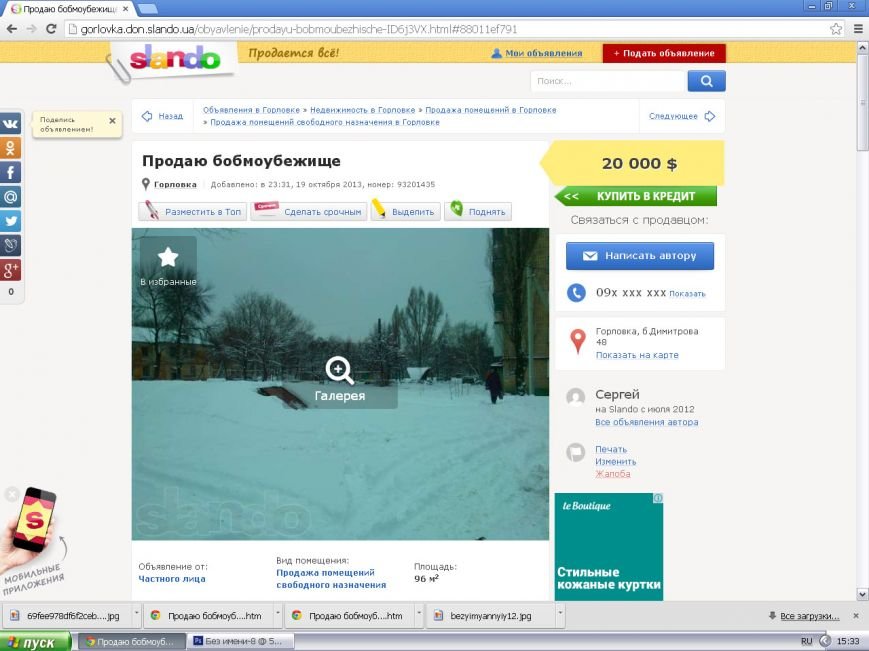Open Мои объявления link
Screen dimensions: 869x651
pos(537,53)
